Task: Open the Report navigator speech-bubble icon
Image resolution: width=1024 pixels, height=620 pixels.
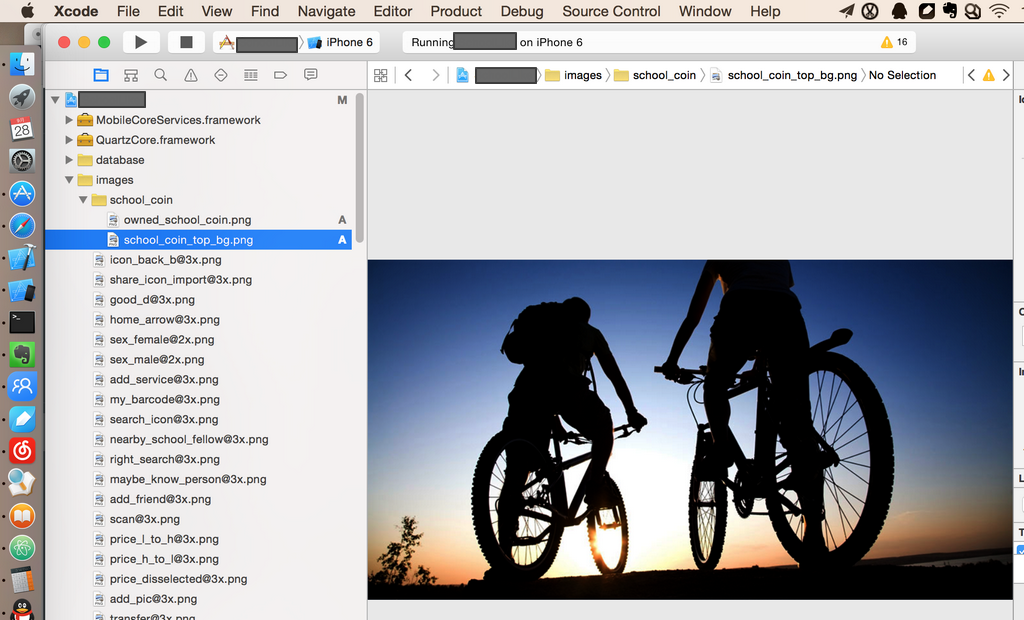Action: pyautogui.click(x=310, y=75)
